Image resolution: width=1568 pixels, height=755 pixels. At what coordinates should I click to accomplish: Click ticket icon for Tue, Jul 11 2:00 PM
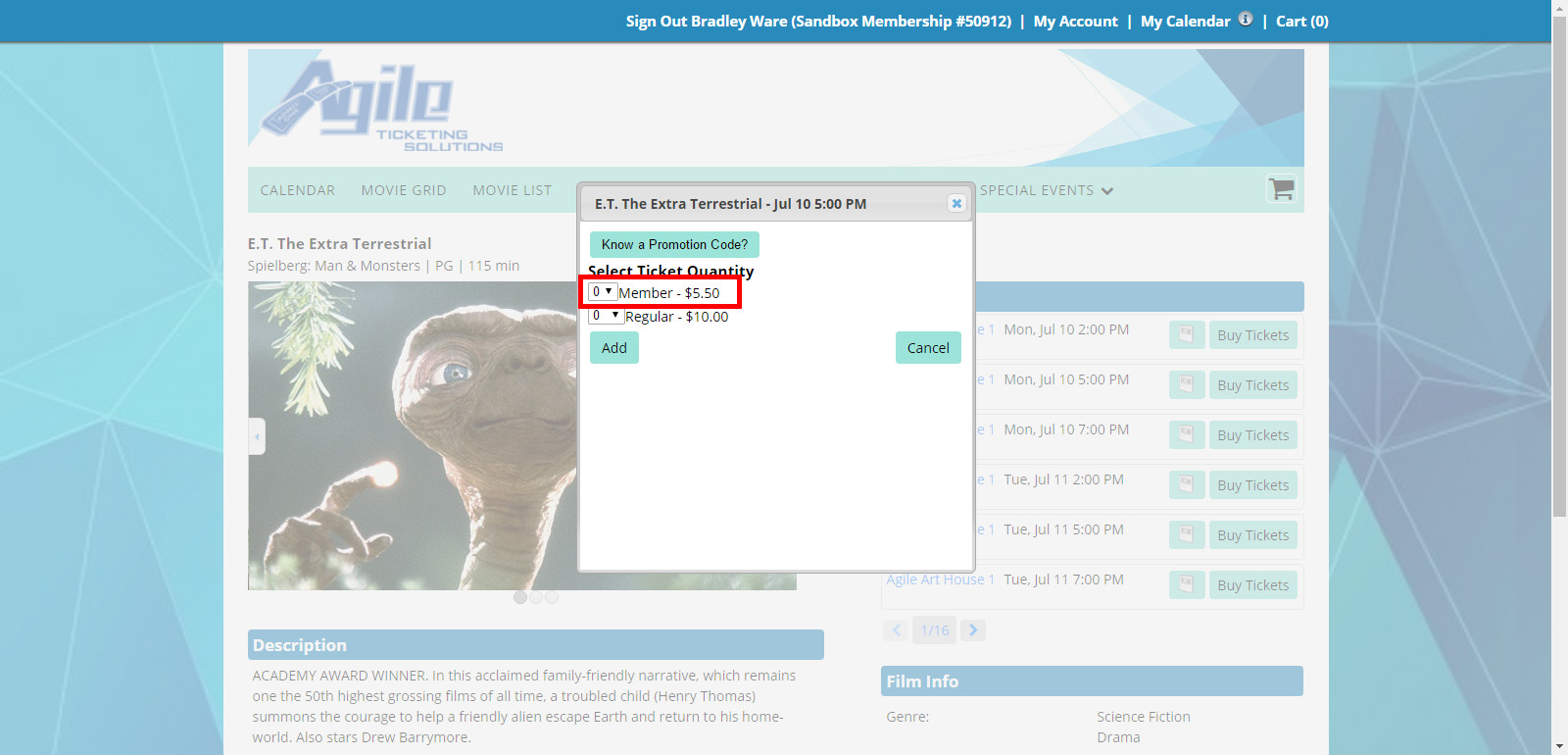click(1187, 484)
